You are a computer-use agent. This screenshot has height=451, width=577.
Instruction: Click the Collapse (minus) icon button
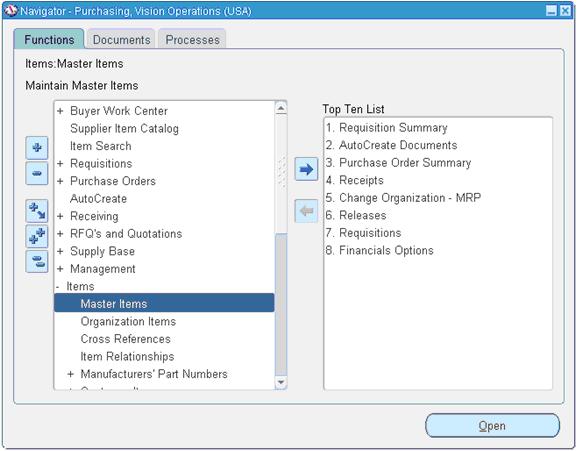click(x=37, y=173)
